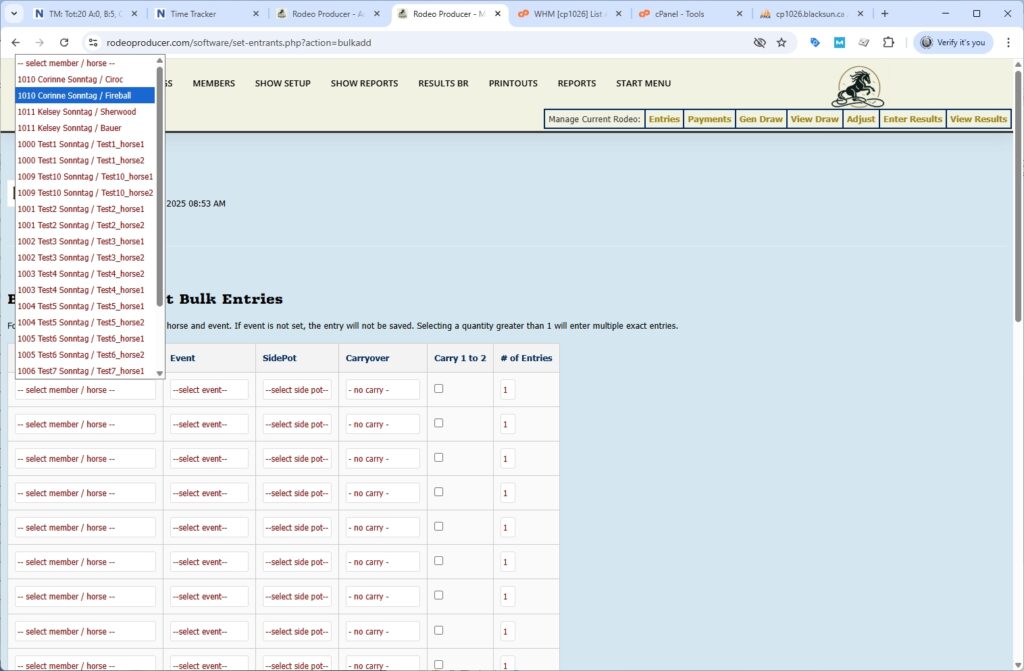Image resolution: width=1024 pixels, height=671 pixels.
Task: Open a new browser tab with the plus icon
Action: [x=884, y=14]
